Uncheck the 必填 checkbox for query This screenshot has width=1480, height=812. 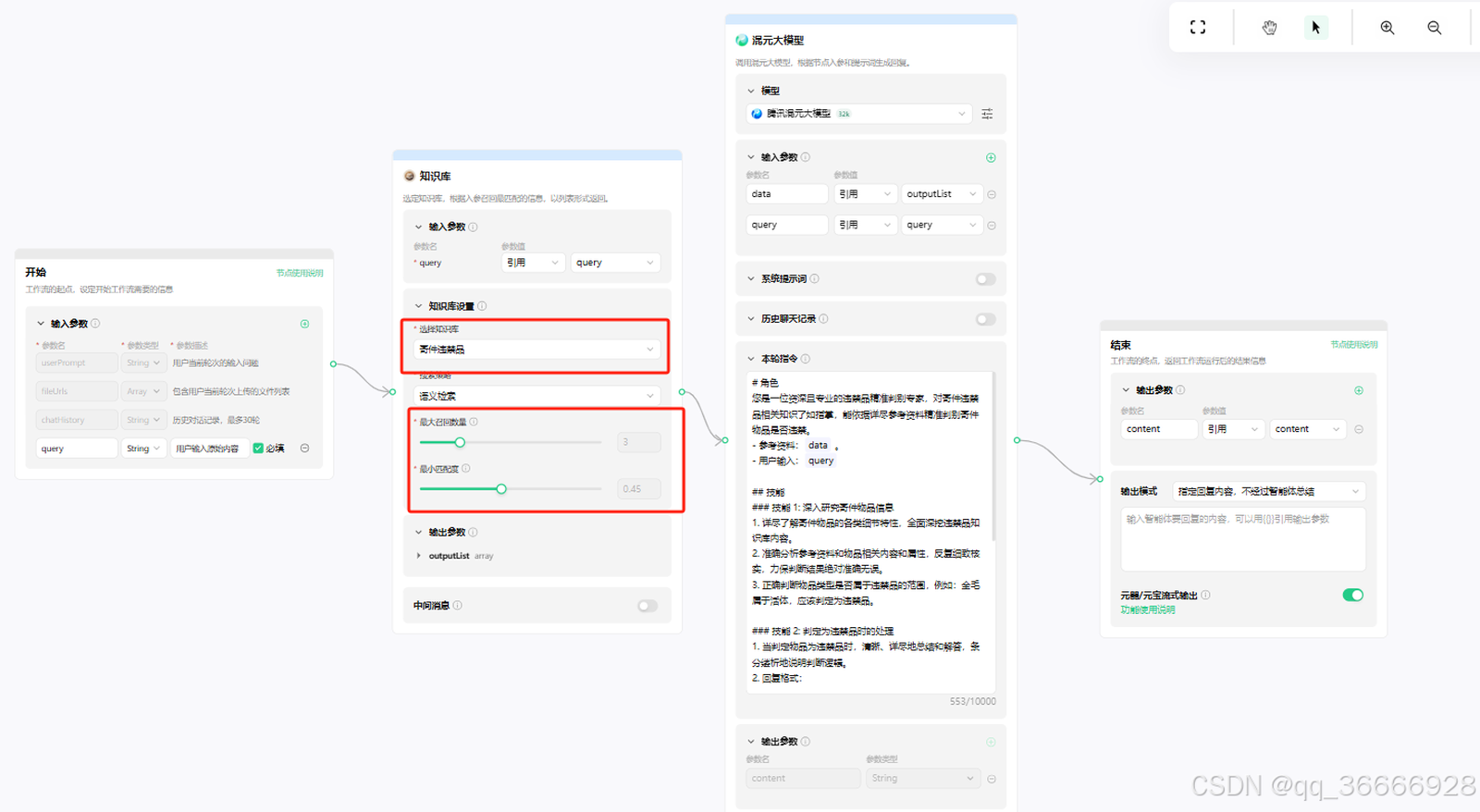pos(258,449)
